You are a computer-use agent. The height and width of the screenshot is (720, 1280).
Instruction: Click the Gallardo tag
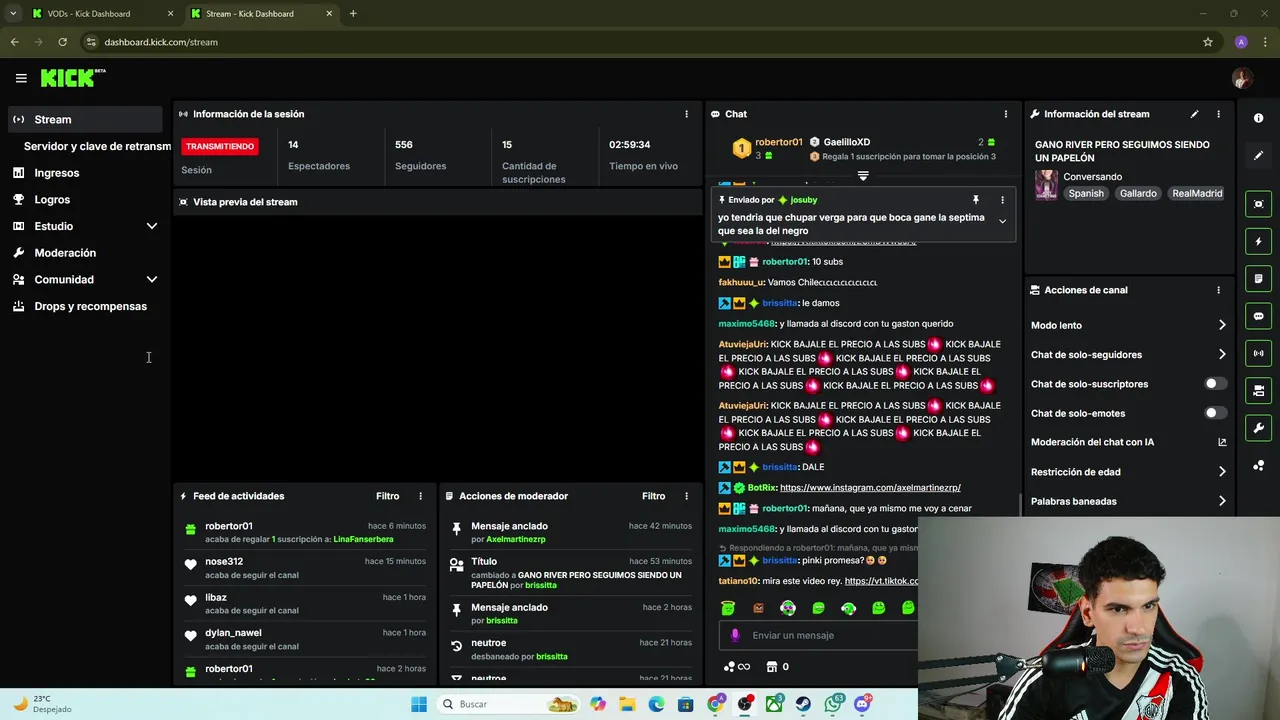[x=1138, y=194]
